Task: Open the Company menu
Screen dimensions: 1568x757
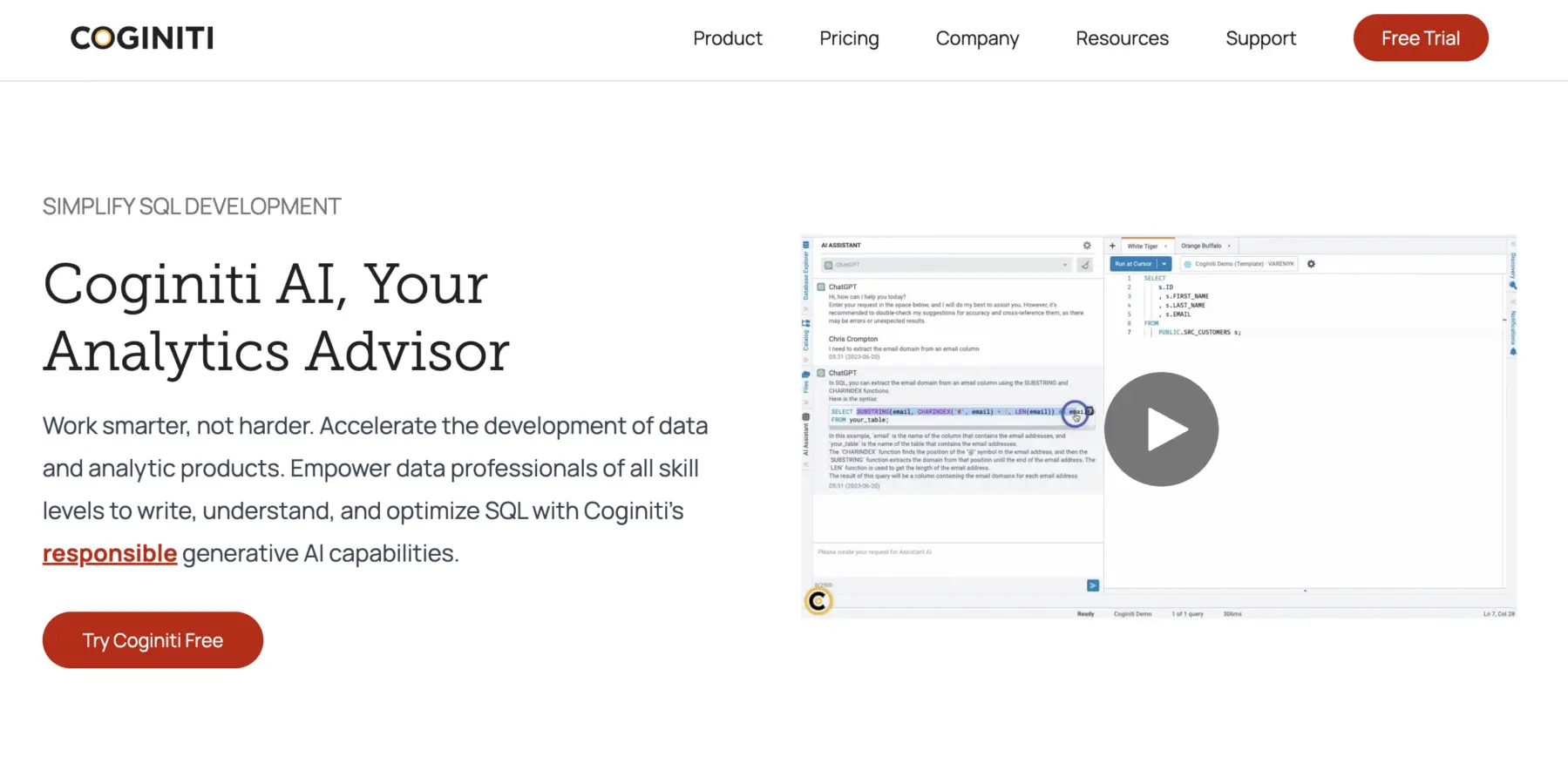Action: coord(977,38)
